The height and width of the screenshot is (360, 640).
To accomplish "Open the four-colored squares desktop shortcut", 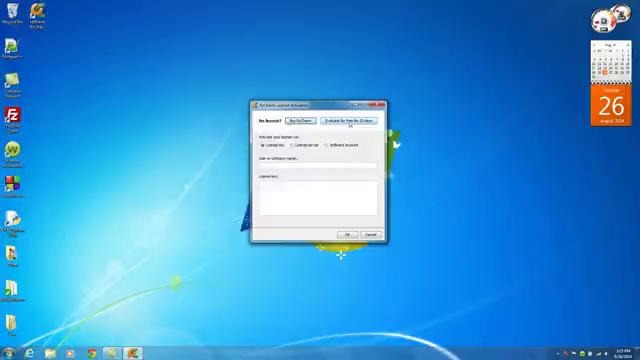I will [12, 187].
